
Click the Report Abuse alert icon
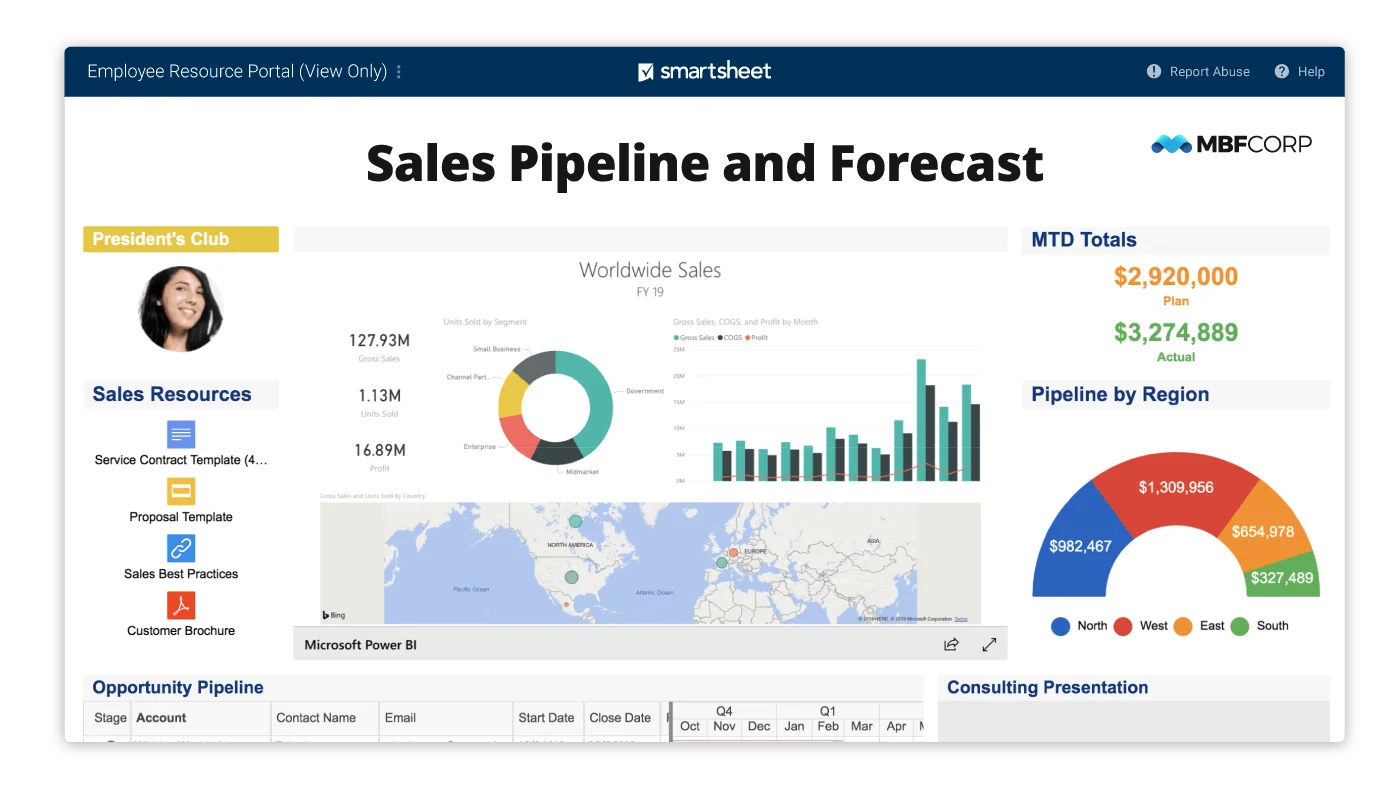(1153, 71)
